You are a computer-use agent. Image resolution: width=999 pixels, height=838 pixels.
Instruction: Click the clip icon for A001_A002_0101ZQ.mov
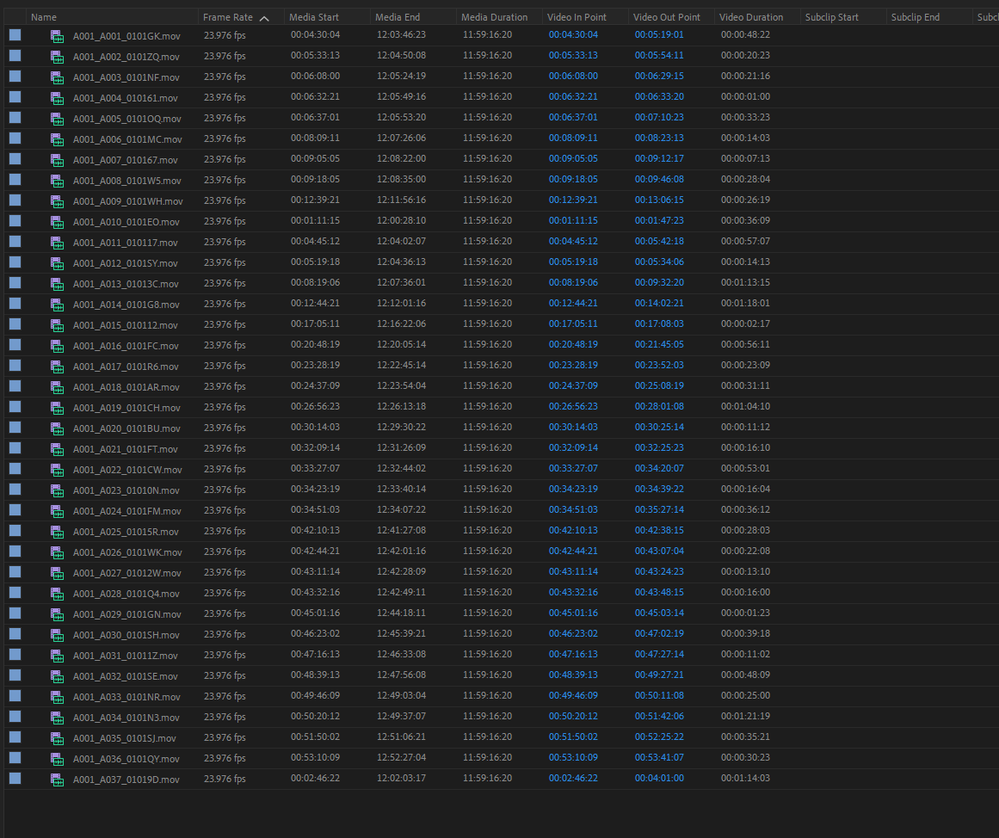point(57,57)
